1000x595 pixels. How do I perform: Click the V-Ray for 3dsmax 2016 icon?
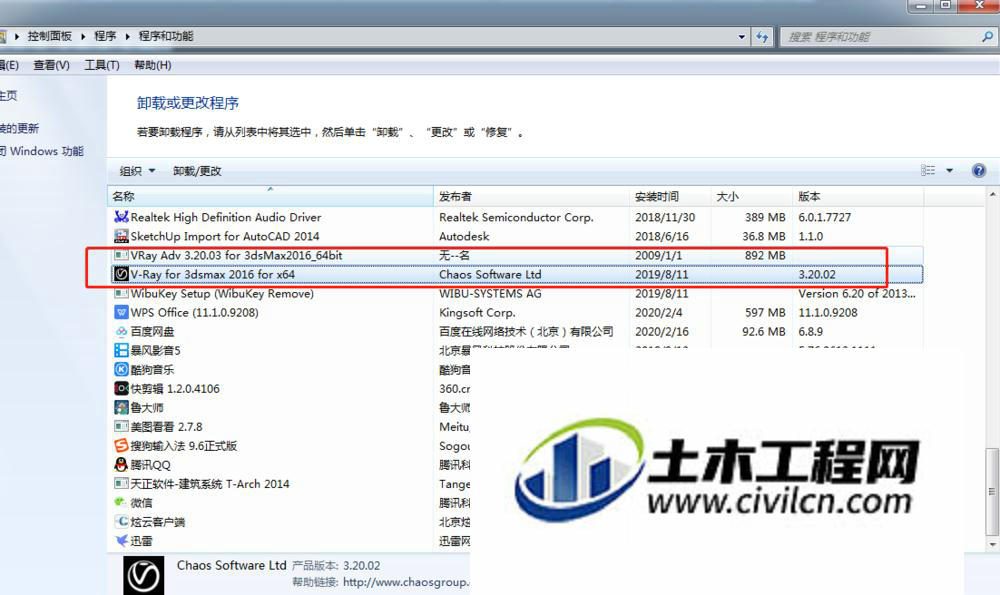click(121, 274)
